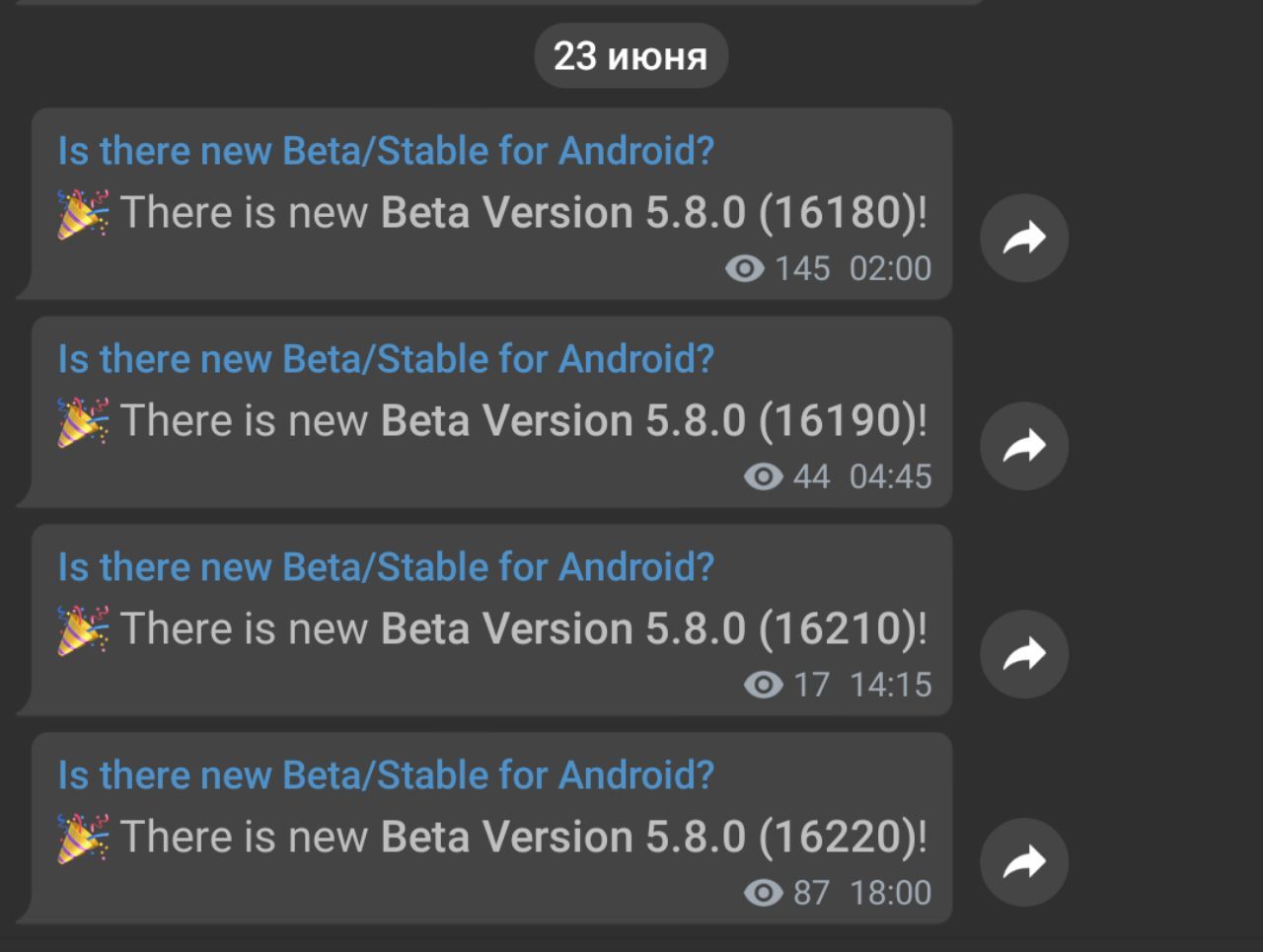This screenshot has width=1263, height=952.
Task: Click the views eye icon showing 145
Action: click(x=745, y=268)
